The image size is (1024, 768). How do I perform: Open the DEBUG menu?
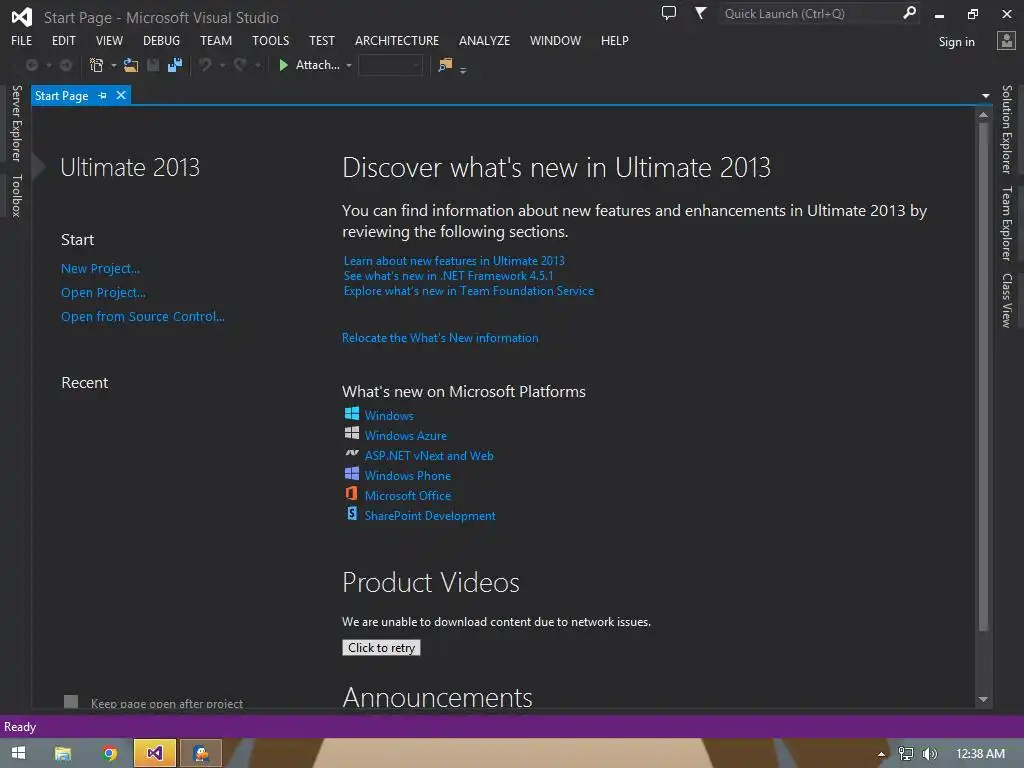(x=161, y=40)
